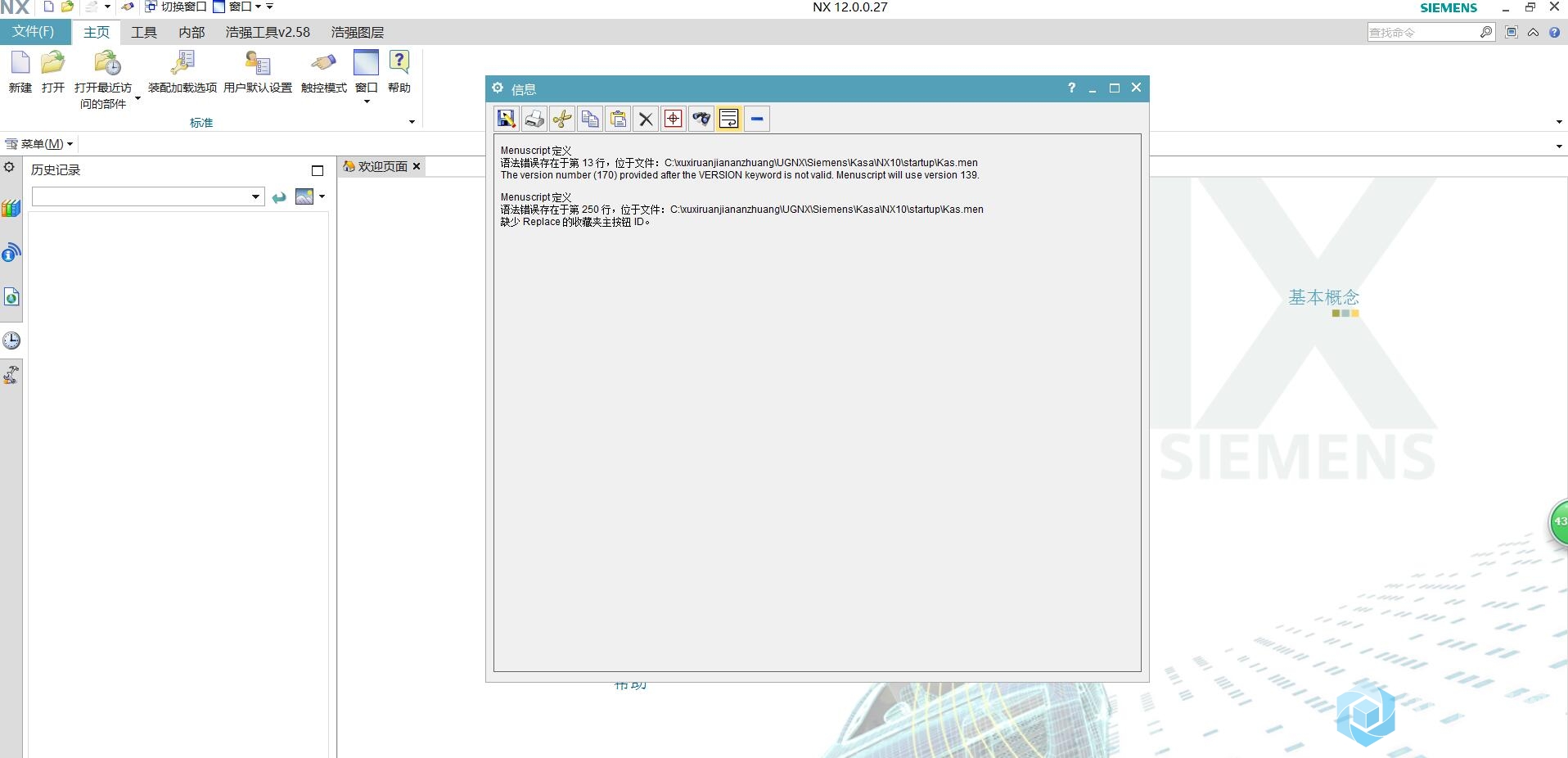Click blue help icon at ribbon top right
The height and width of the screenshot is (758, 1568).
click(x=1554, y=32)
